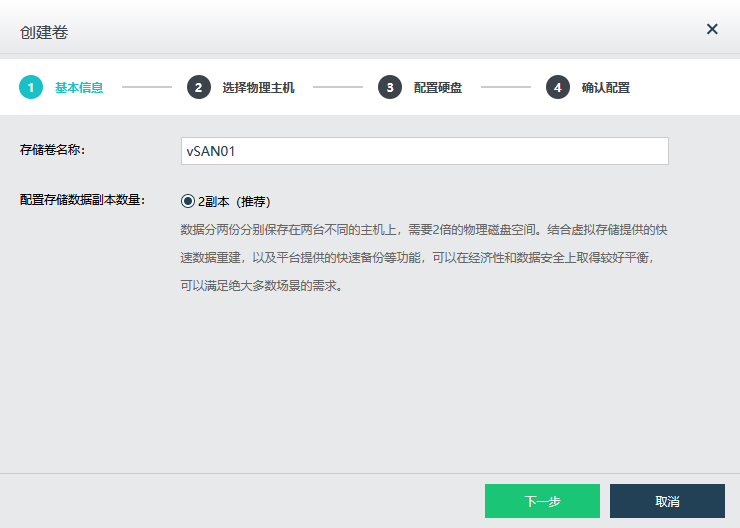Select the 基本信息 step label
This screenshot has width=740, height=528.
click(79, 87)
